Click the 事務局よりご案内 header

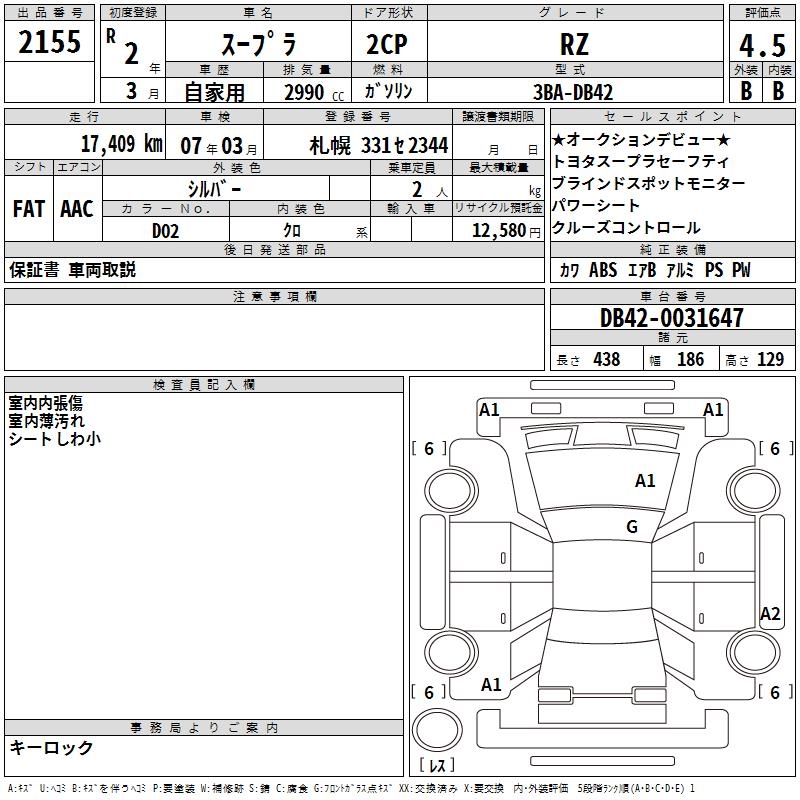click(204, 728)
